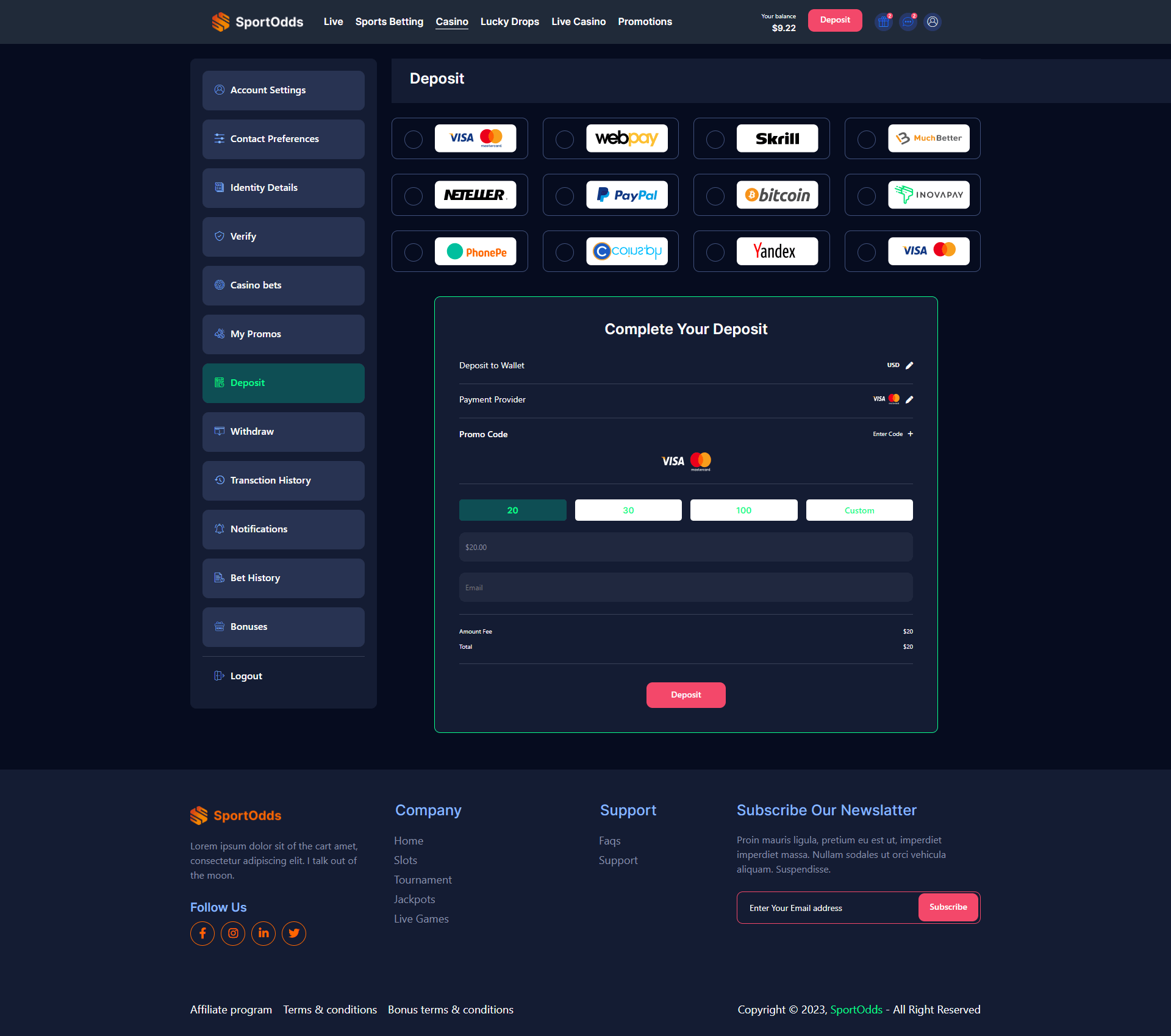Focus the Email input field in form
Screen dimensions: 1171x1036
tap(686, 587)
